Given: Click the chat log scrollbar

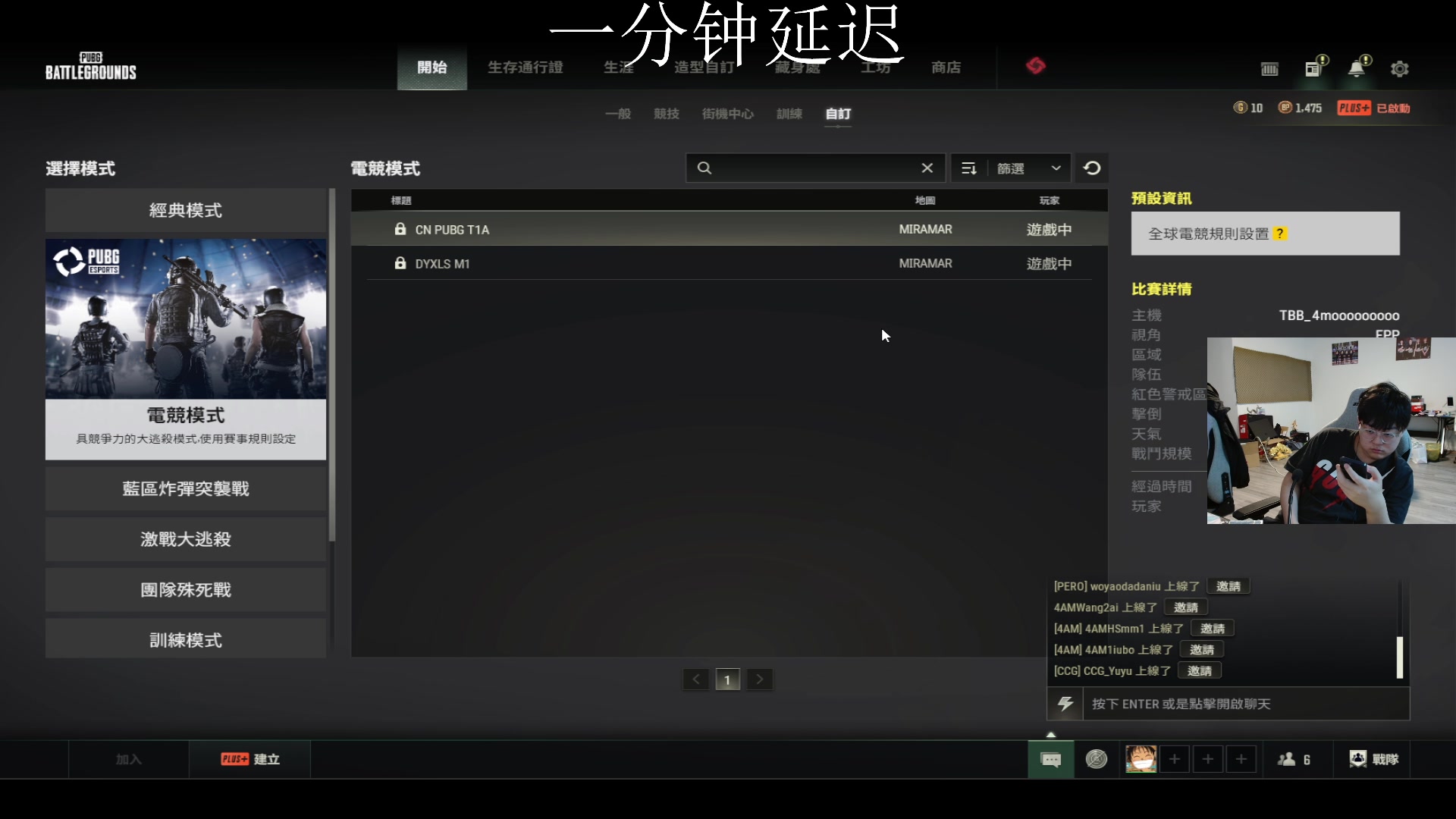Looking at the screenshot, I should 1400,657.
